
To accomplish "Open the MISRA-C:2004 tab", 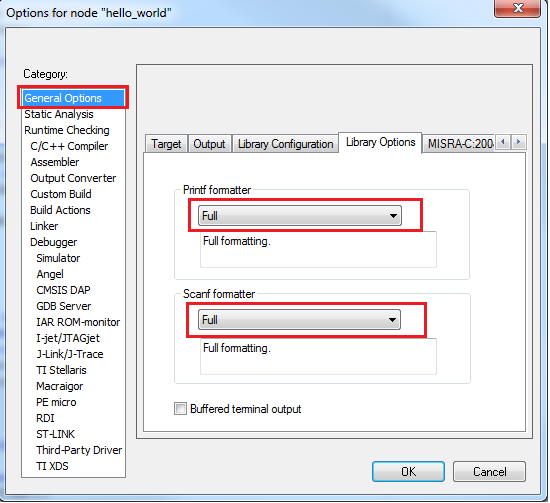I will (x=460, y=144).
